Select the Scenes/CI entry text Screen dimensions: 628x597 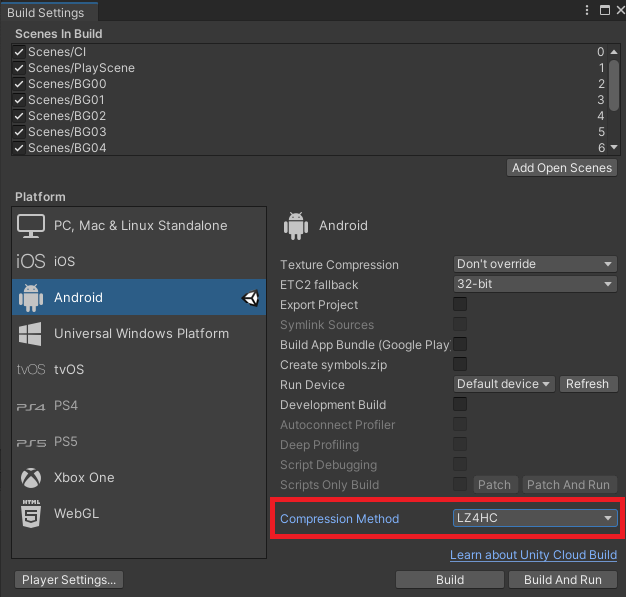pos(57,52)
